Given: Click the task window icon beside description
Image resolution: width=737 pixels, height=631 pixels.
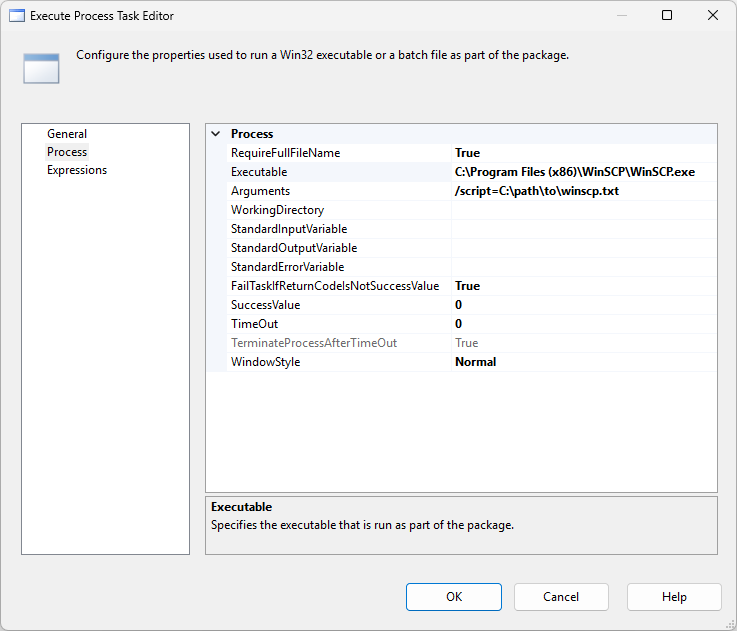Looking at the screenshot, I should coord(41,70).
